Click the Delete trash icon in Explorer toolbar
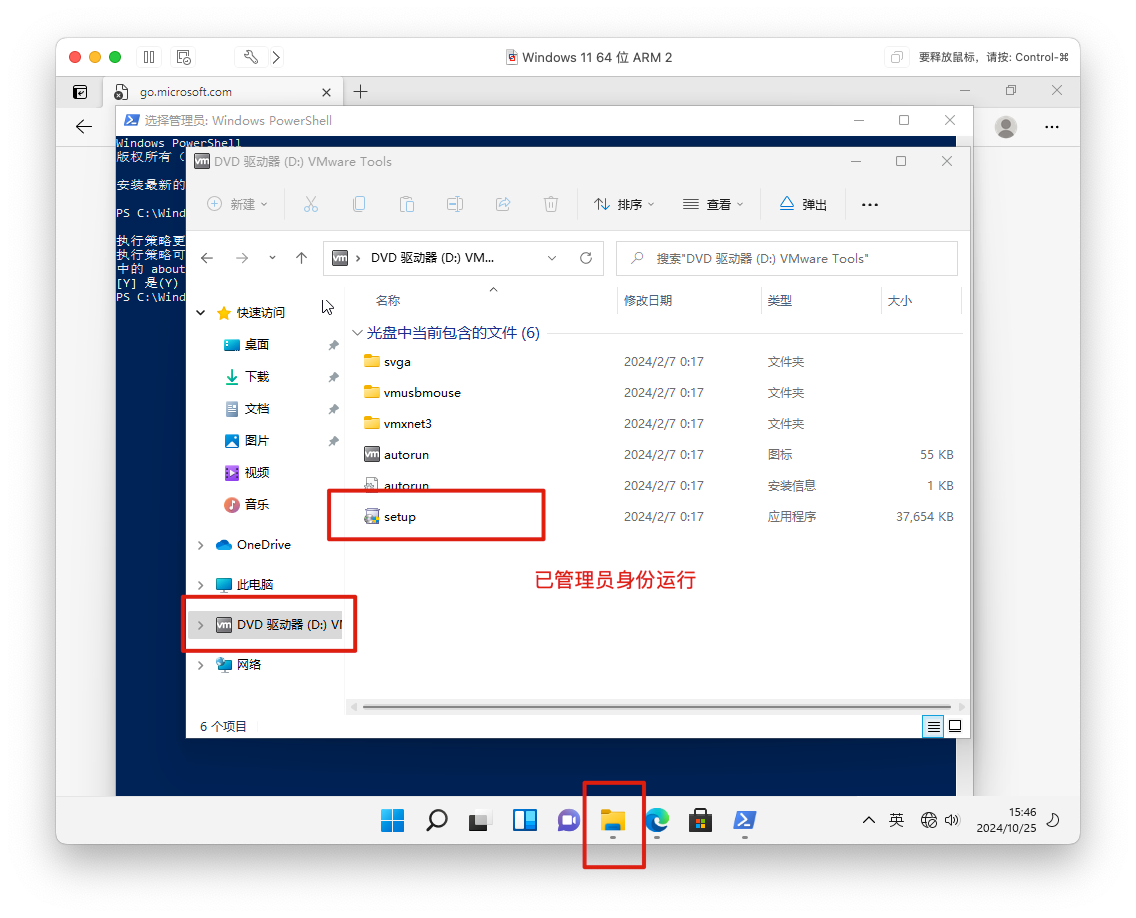This screenshot has width=1136, height=918. click(x=551, y=204)
